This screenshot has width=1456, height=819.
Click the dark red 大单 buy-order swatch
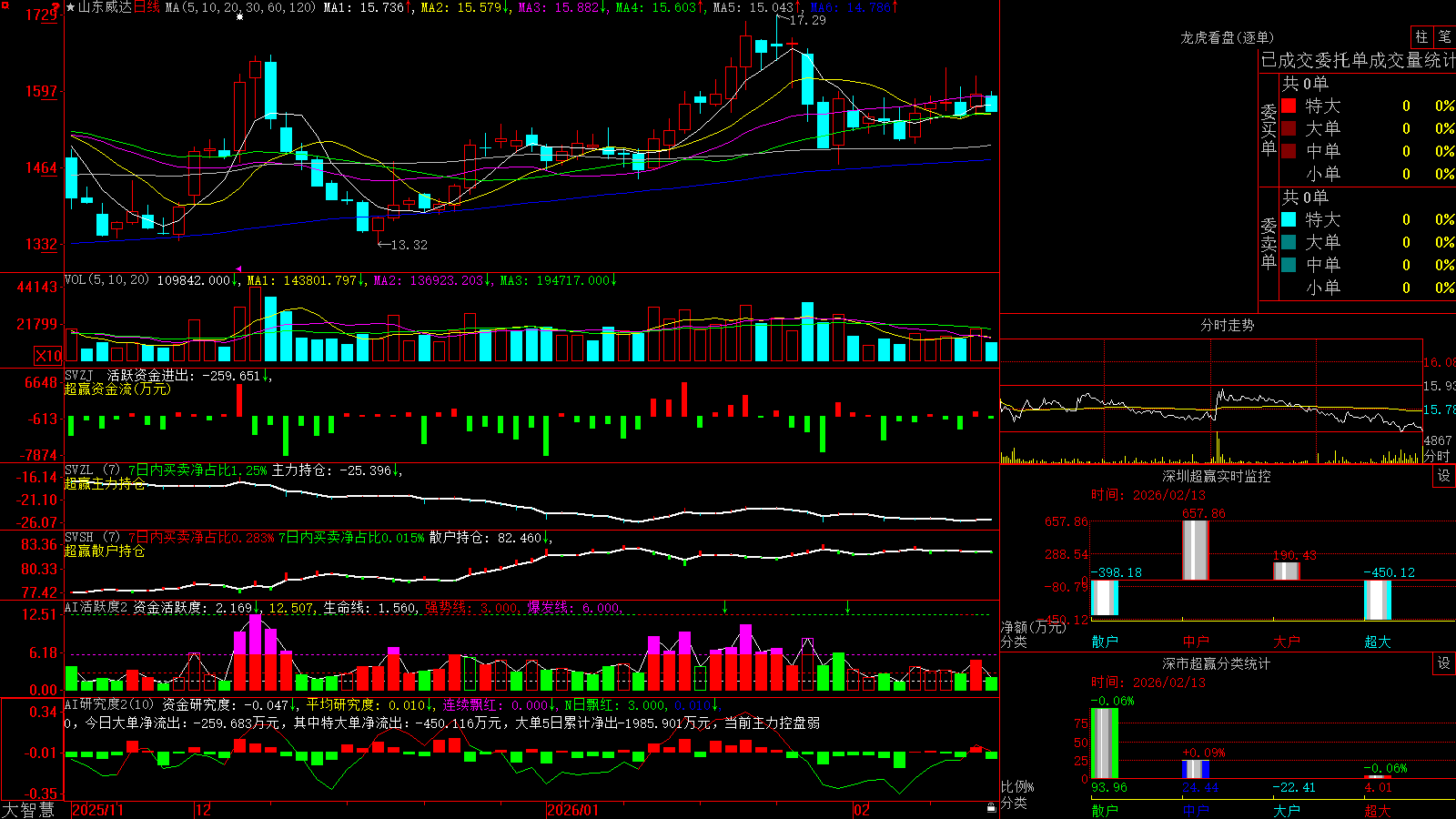[1289, 128]
